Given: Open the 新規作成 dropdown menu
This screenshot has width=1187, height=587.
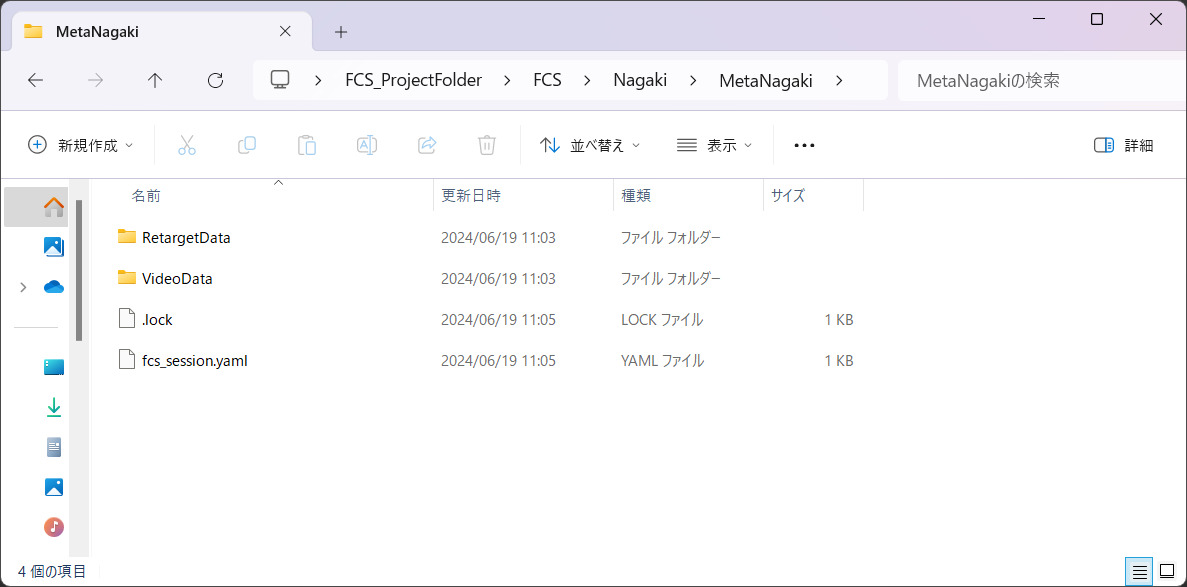Looking at the screenshot, I should (80, 145).
